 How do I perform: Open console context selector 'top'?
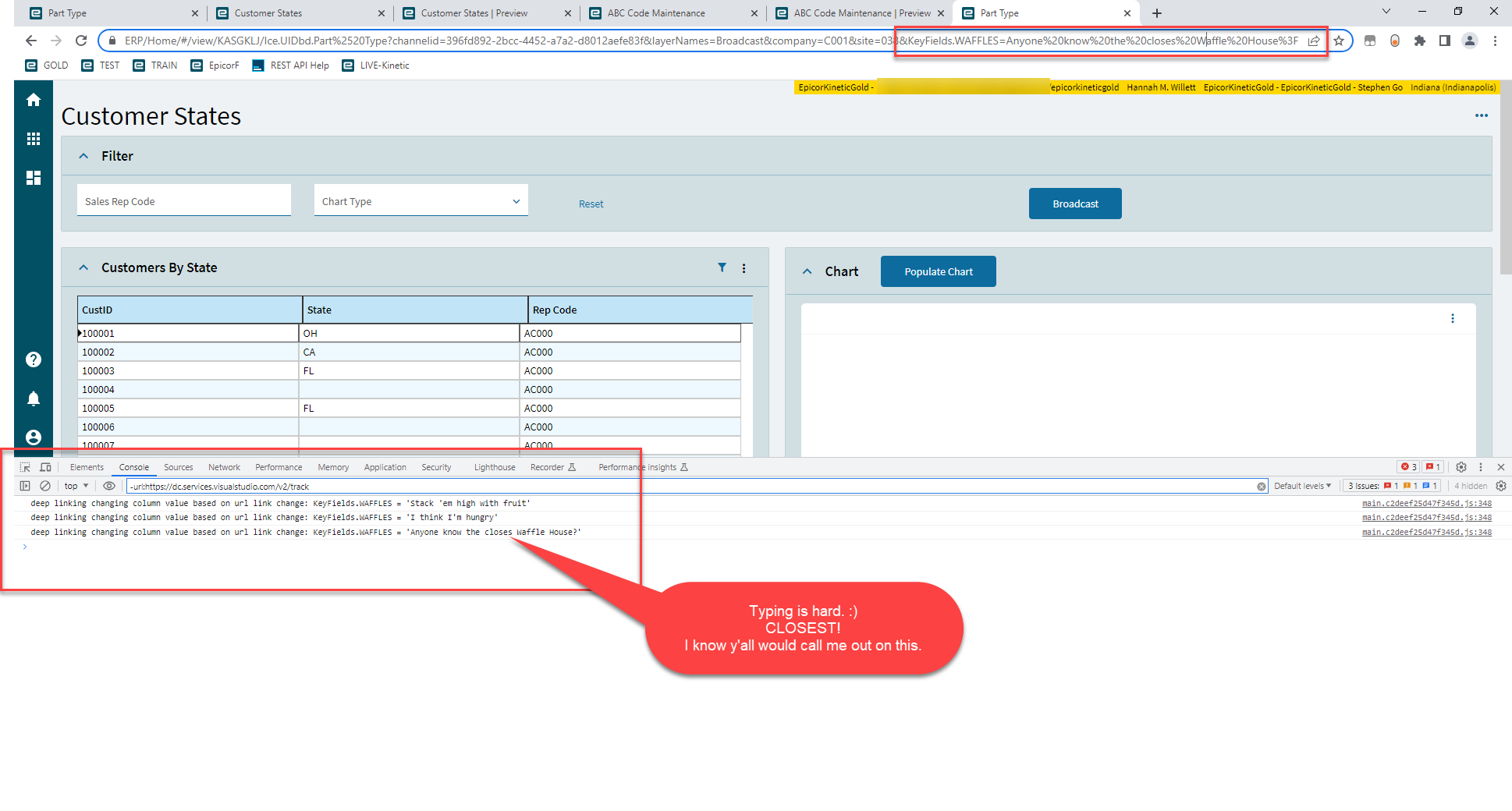[76, 486]
